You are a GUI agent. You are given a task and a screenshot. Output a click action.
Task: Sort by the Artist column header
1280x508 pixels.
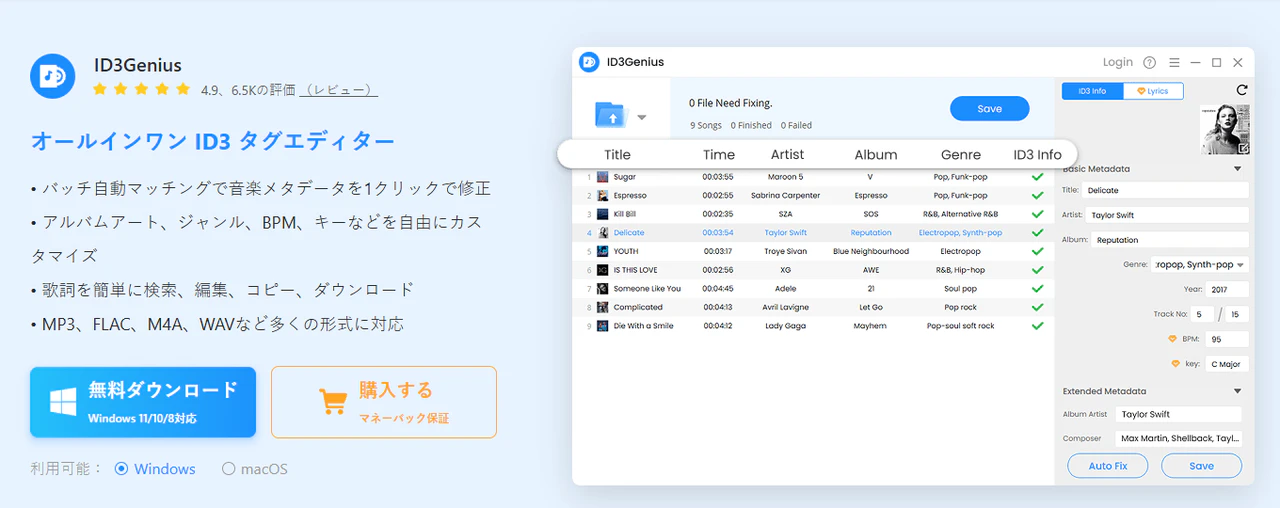click(x=788, y=154)
